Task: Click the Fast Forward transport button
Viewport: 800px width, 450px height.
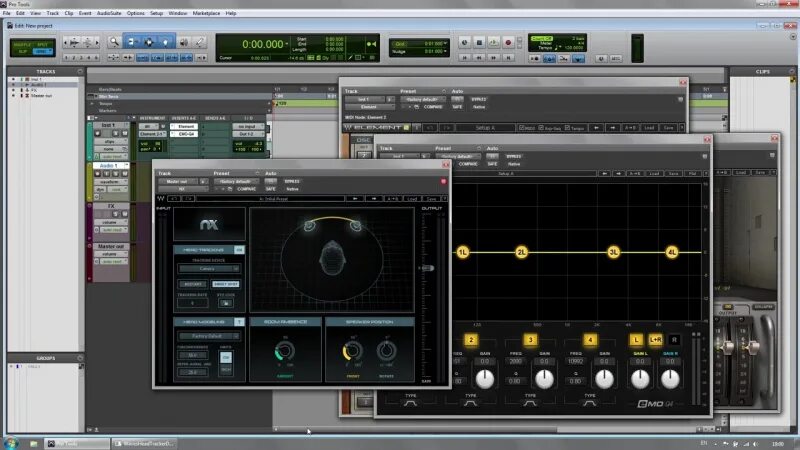Action: [x=493, y=58]
